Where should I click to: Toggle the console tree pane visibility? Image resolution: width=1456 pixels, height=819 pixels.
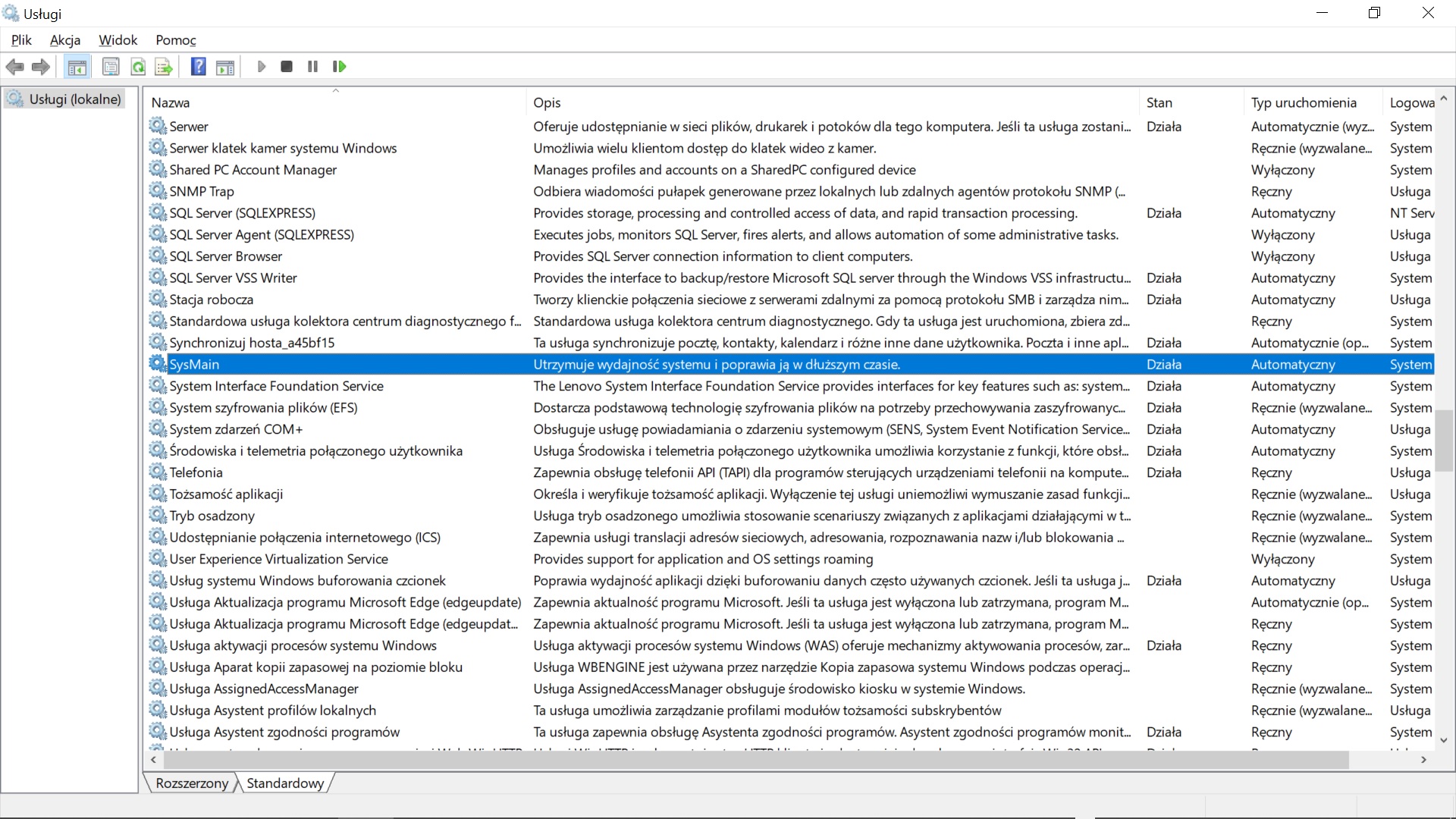pyautogui.click(x=77, y=67)
